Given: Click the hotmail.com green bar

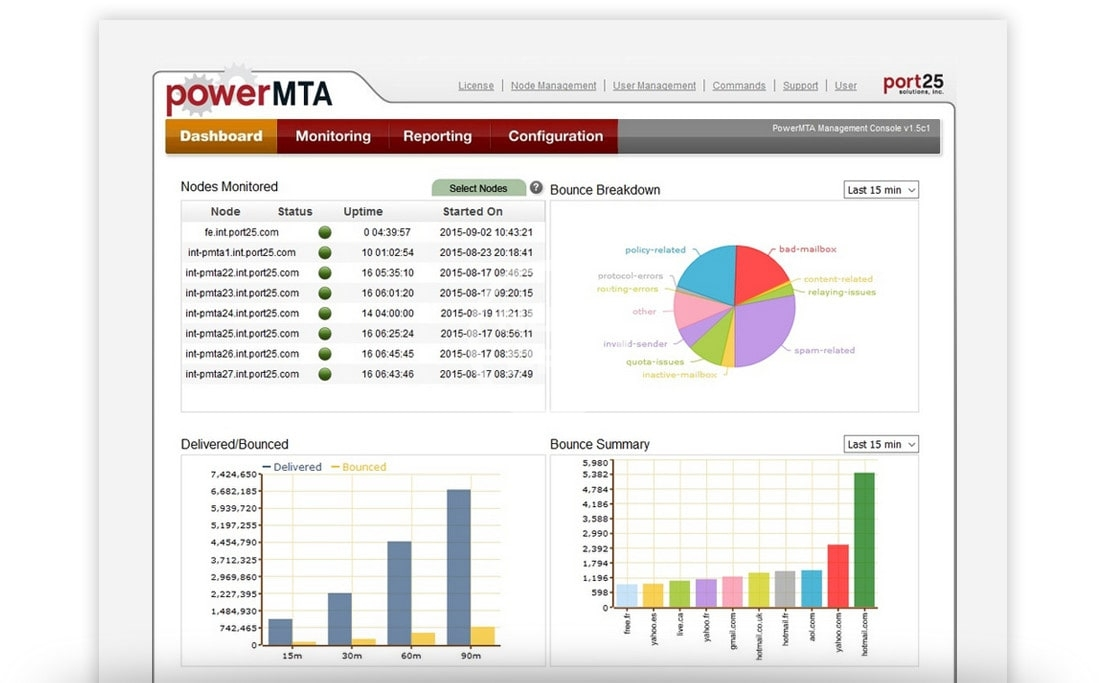Looking at the screenshot, I should pos(863,540).
